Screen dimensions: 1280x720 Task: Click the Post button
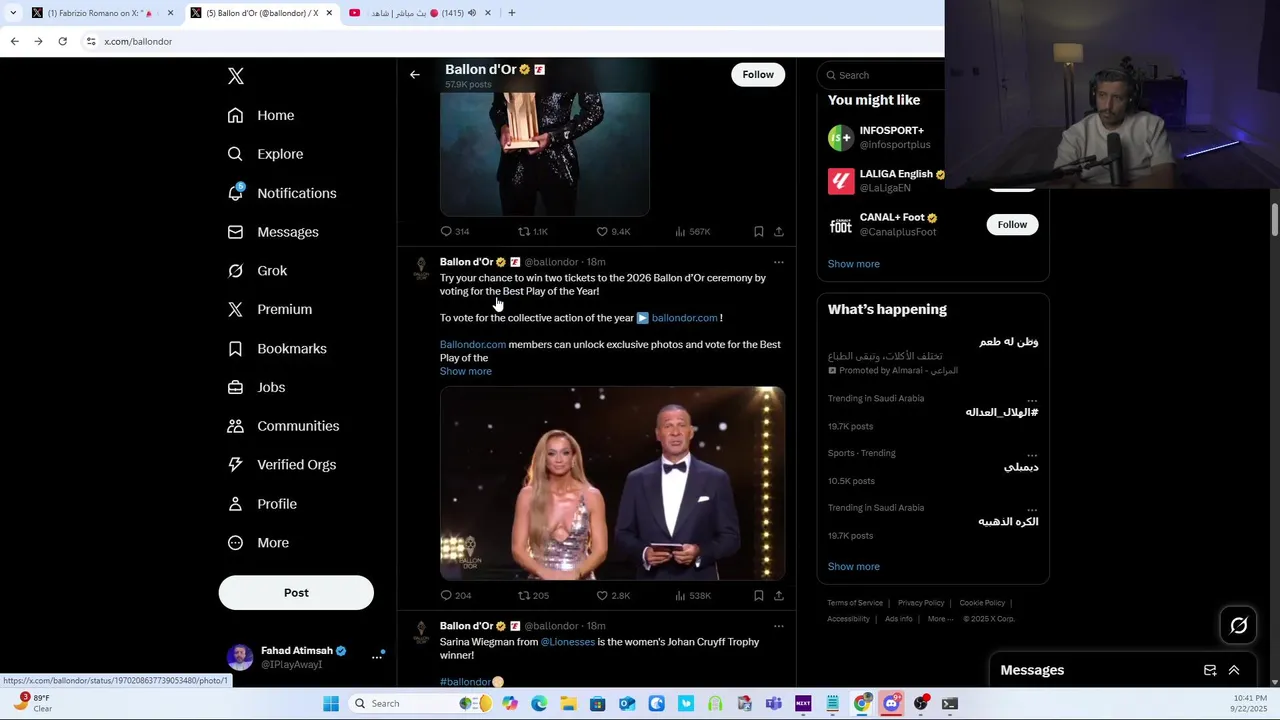pyautogui.click(x=296, y=593)
